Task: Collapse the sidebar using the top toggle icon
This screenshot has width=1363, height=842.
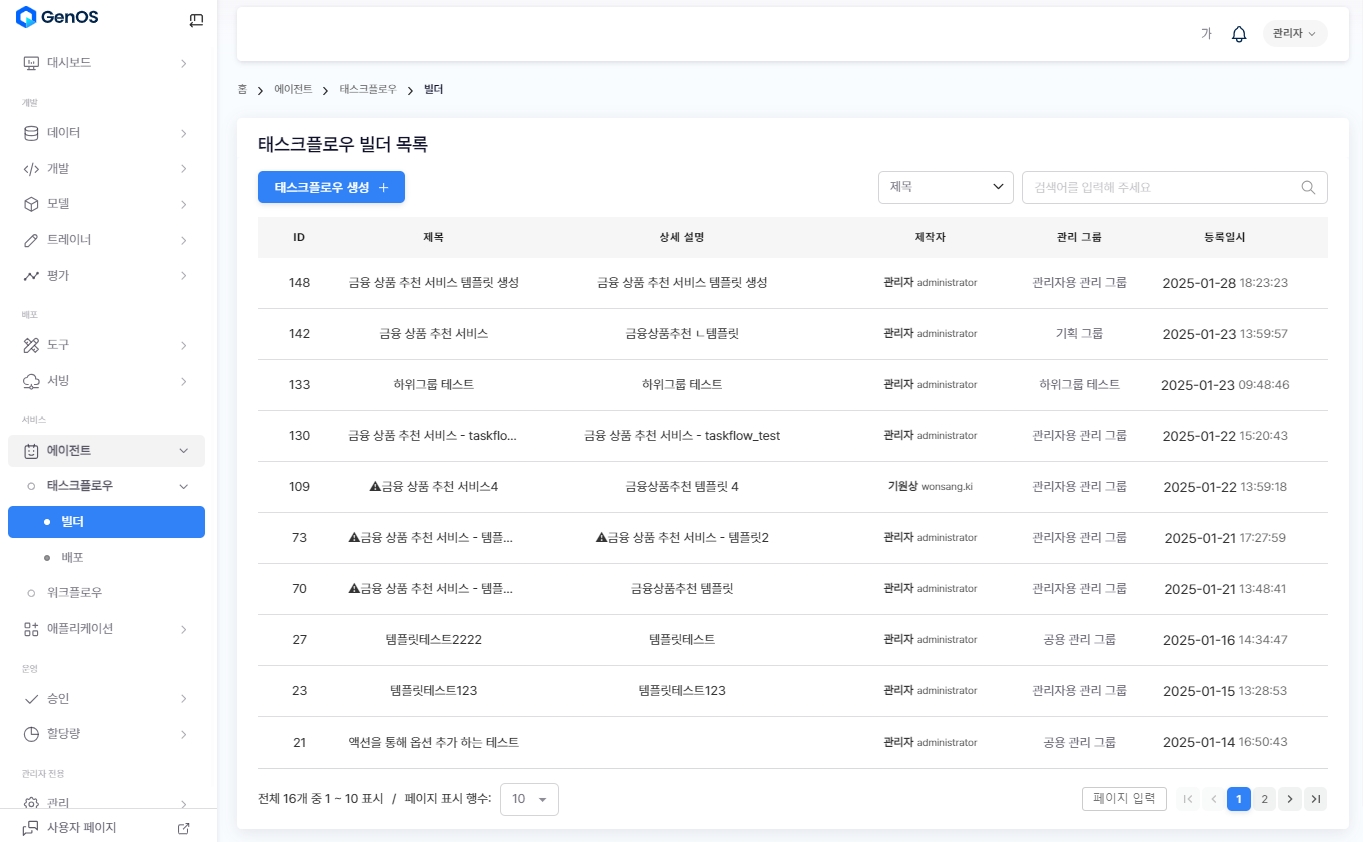Action: 196,19
